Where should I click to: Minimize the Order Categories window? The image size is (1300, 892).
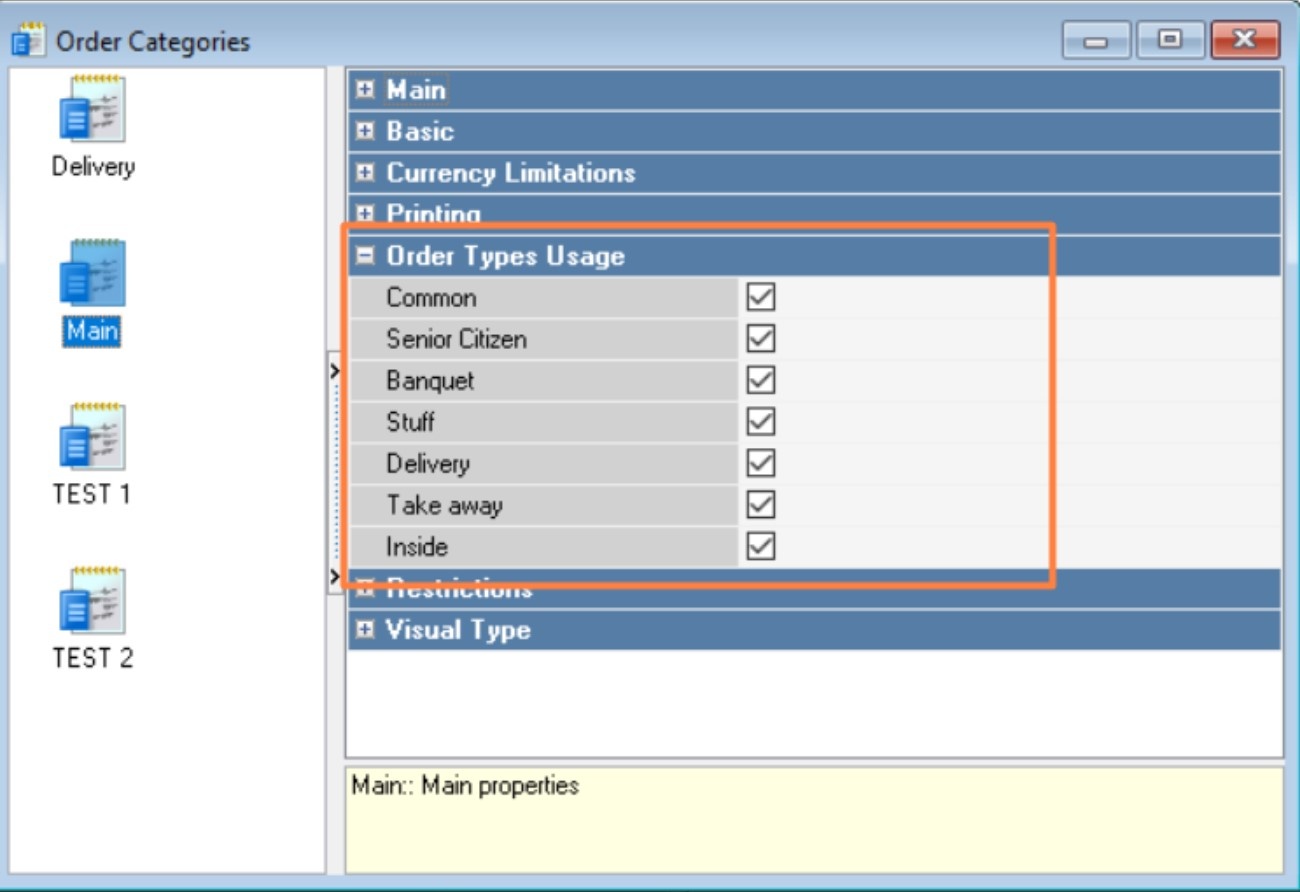[1097, 40]
